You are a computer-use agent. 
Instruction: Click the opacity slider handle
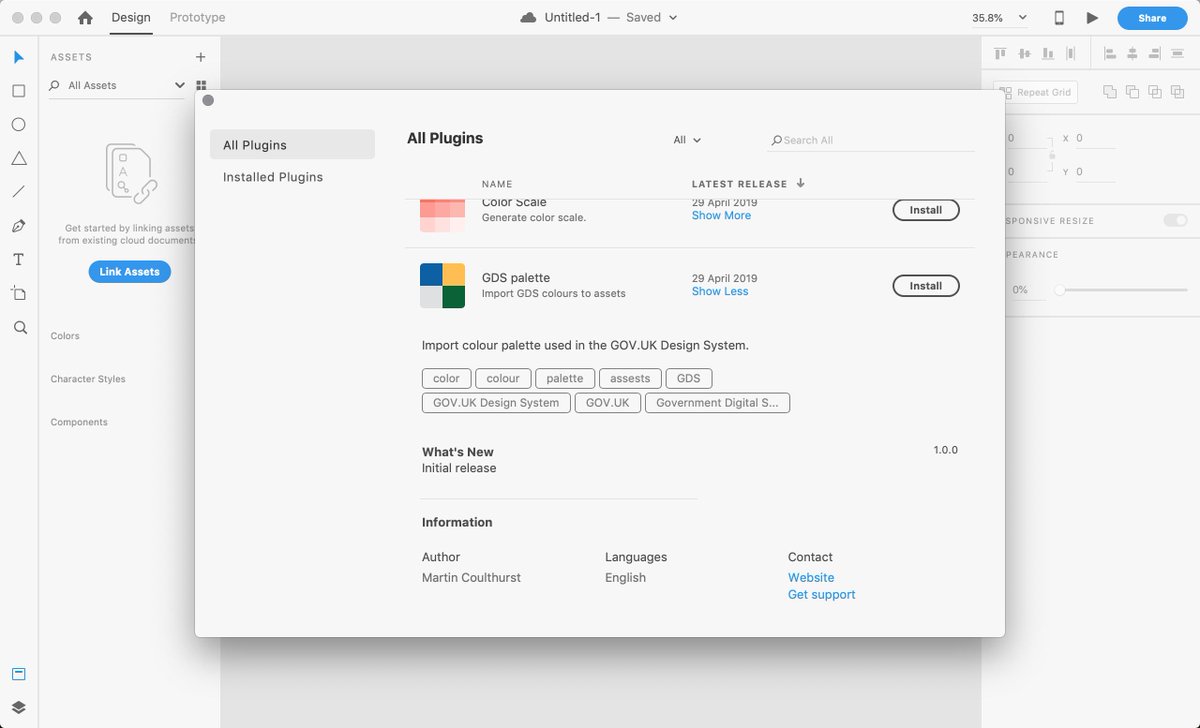pos(1059,290)
